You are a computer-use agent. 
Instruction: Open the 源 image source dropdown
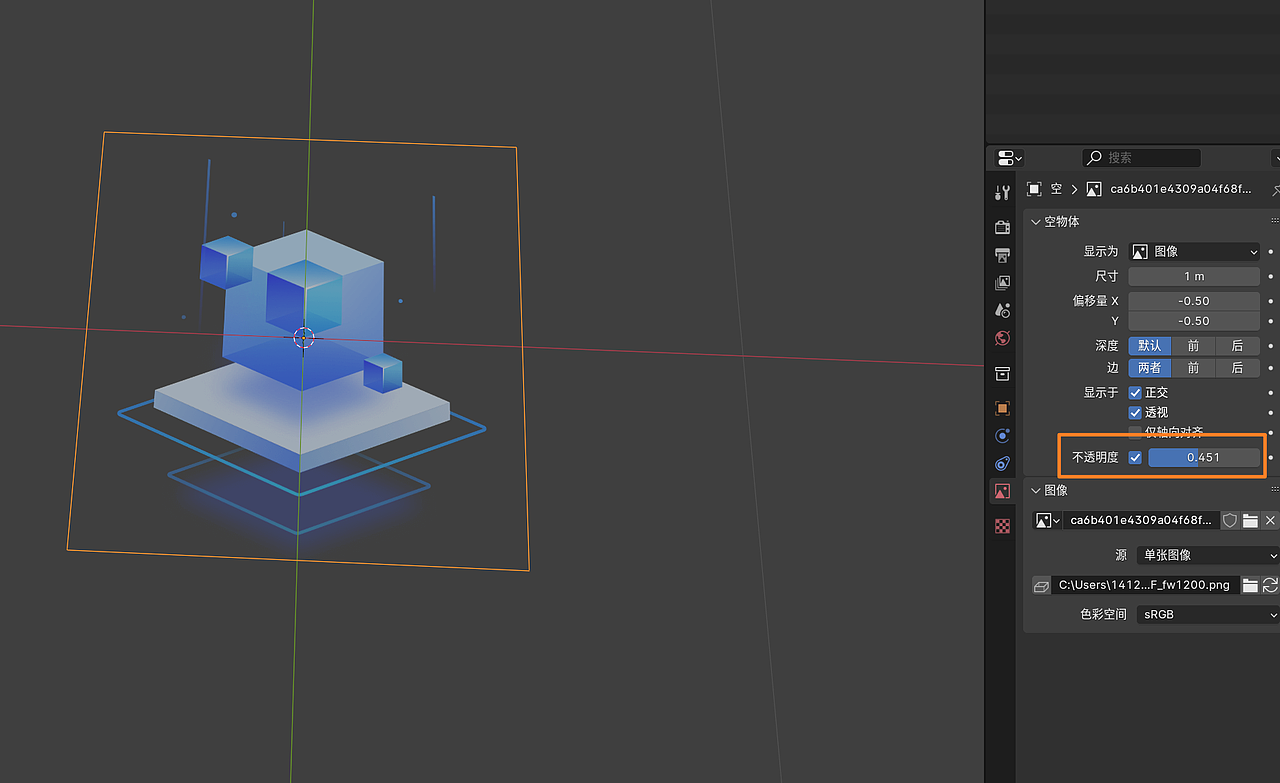tap(1207, 555)
